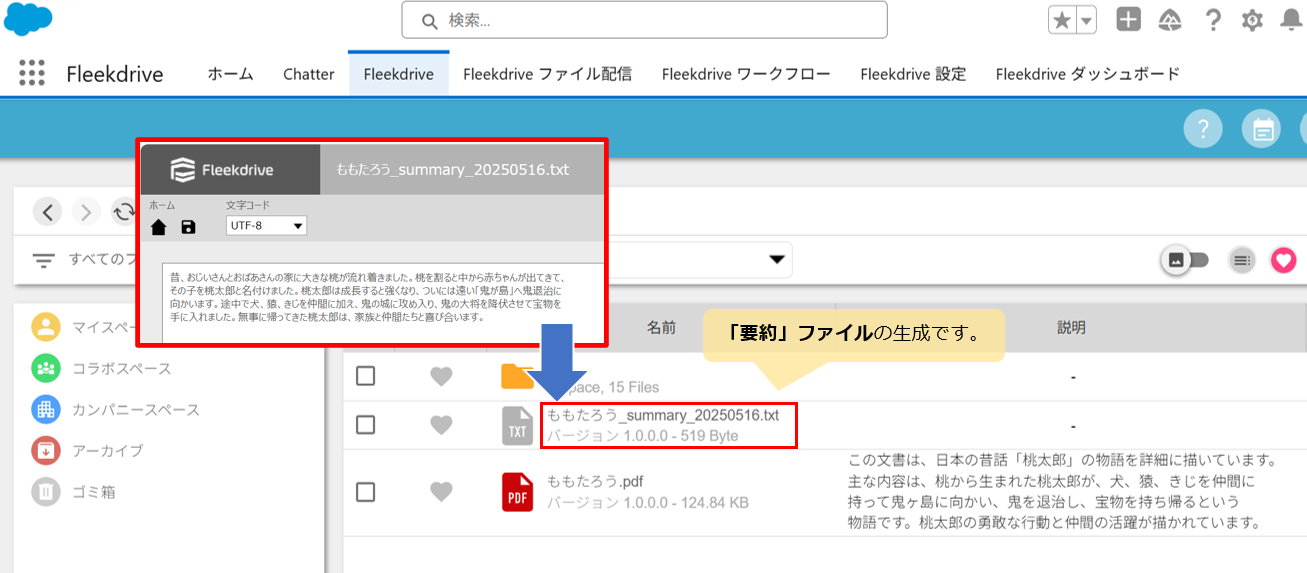Open the Setup gear icon
Viewport: 1307px width, 573px height.
pos(1252,20)
